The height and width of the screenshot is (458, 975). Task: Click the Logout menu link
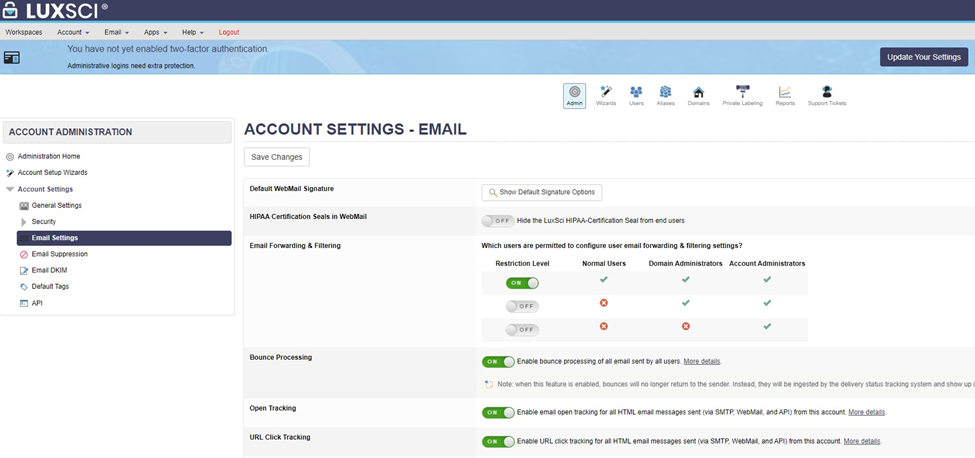pos(229,32)
